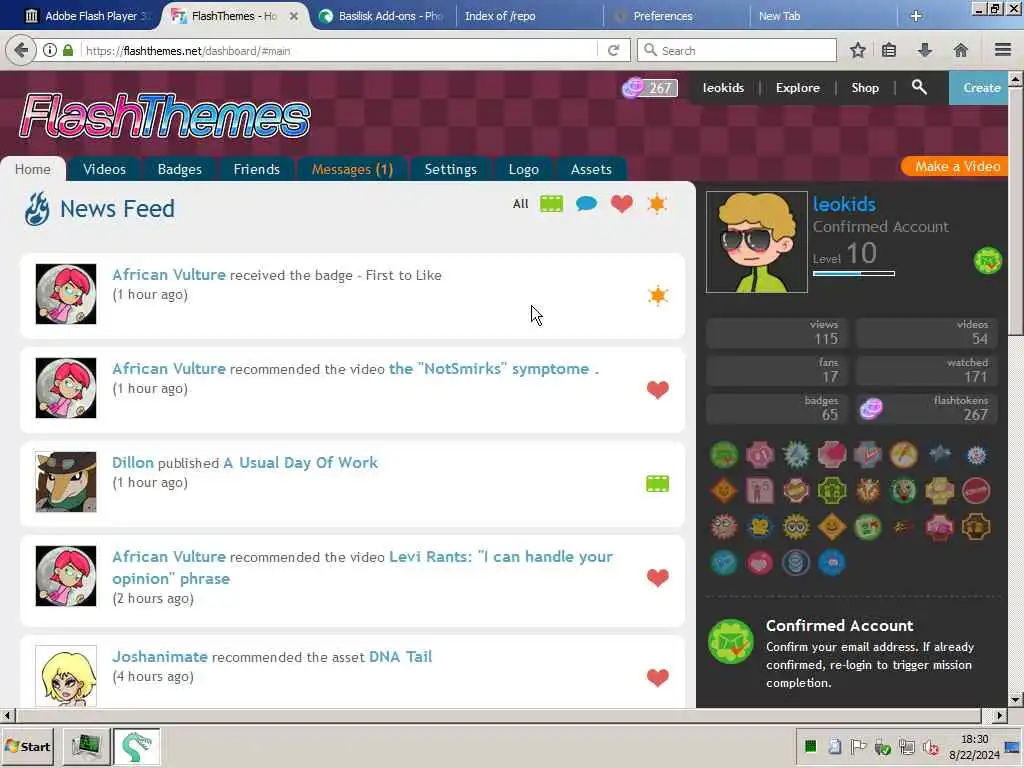Screen dimensions: 1024x768
Task: Open the Logo dashboard tab
Action: coord(524,169)
